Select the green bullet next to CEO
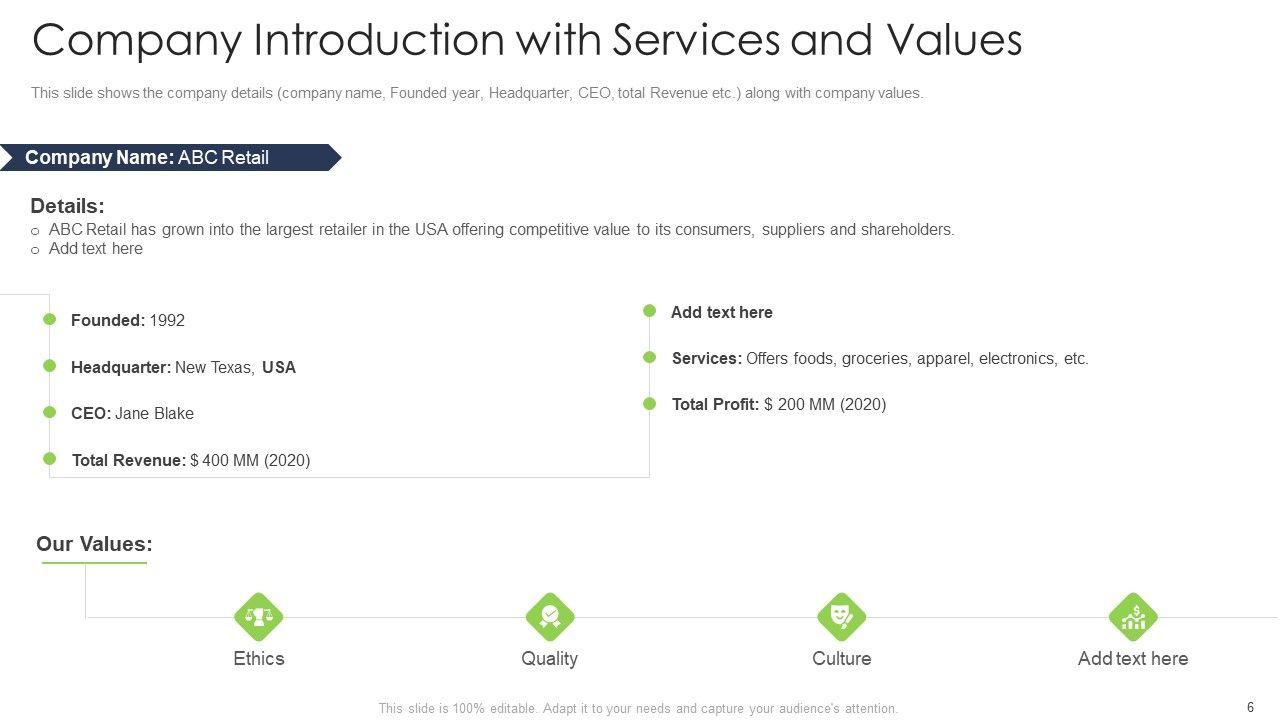This screenshot has height=720, width=1280. tap(49, 412)
